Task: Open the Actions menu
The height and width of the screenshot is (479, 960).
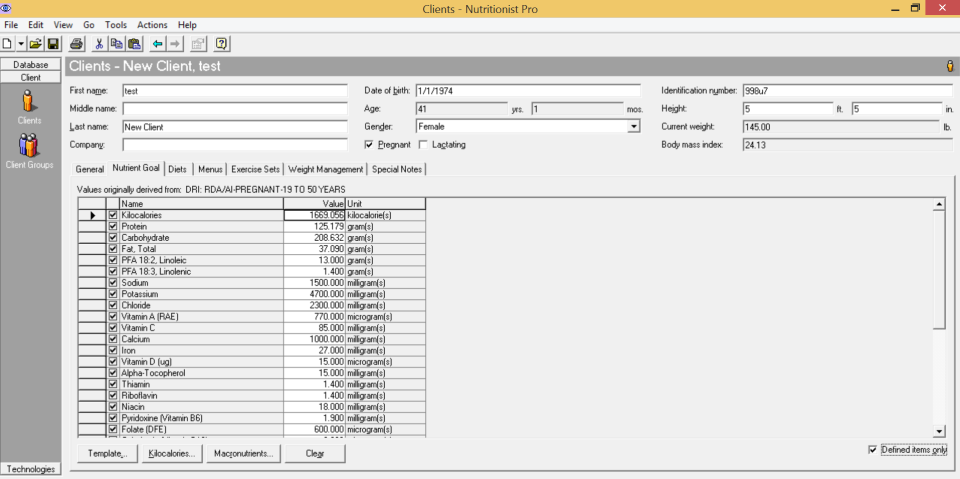Action: [152, 25]
